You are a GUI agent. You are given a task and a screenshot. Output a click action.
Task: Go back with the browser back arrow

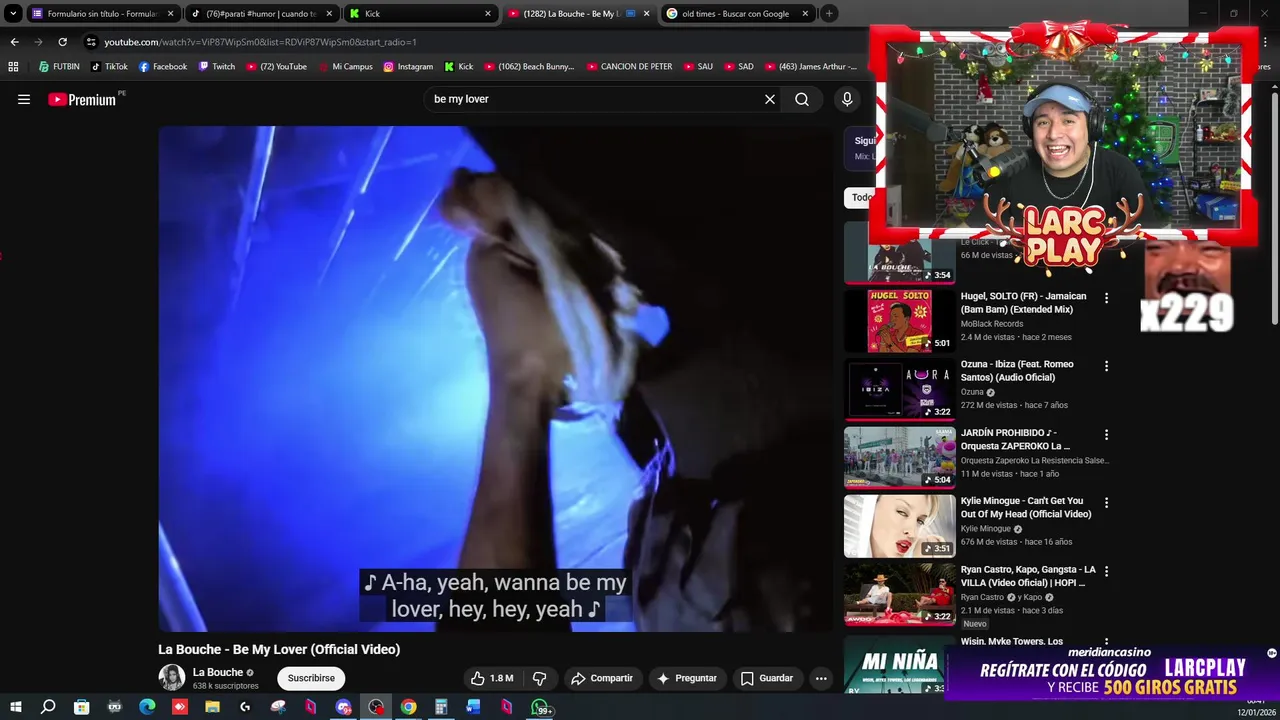pyautogui.click(x=14, y=42)
